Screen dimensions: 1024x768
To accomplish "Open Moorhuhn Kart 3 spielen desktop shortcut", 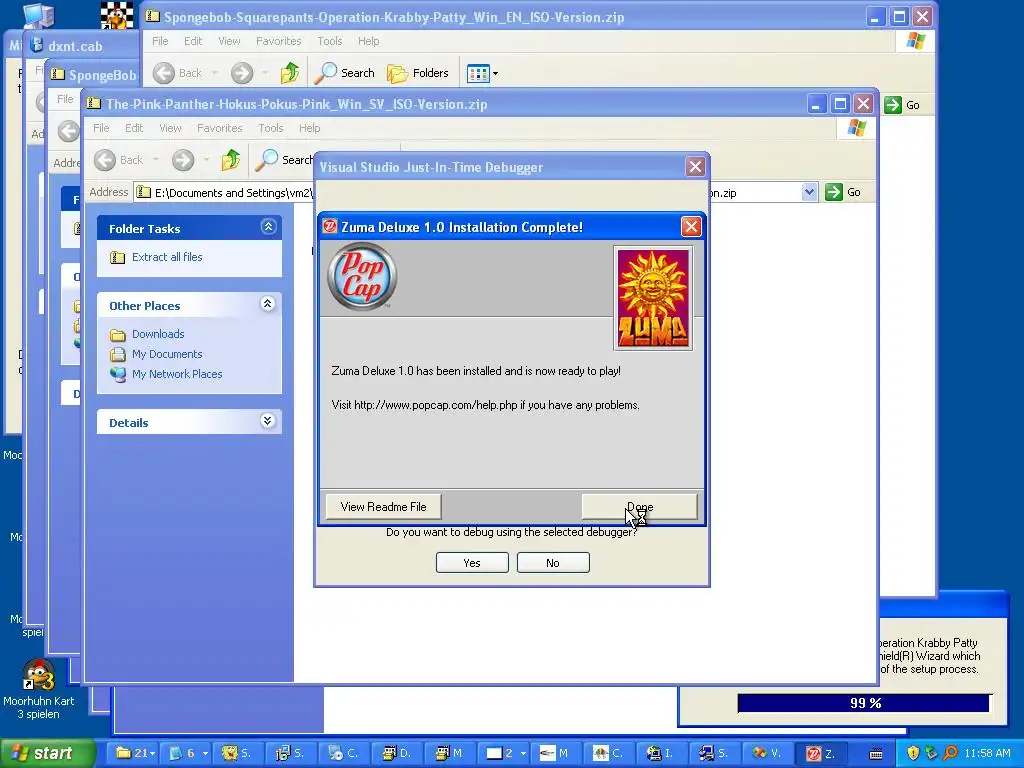I will [39, 688].
